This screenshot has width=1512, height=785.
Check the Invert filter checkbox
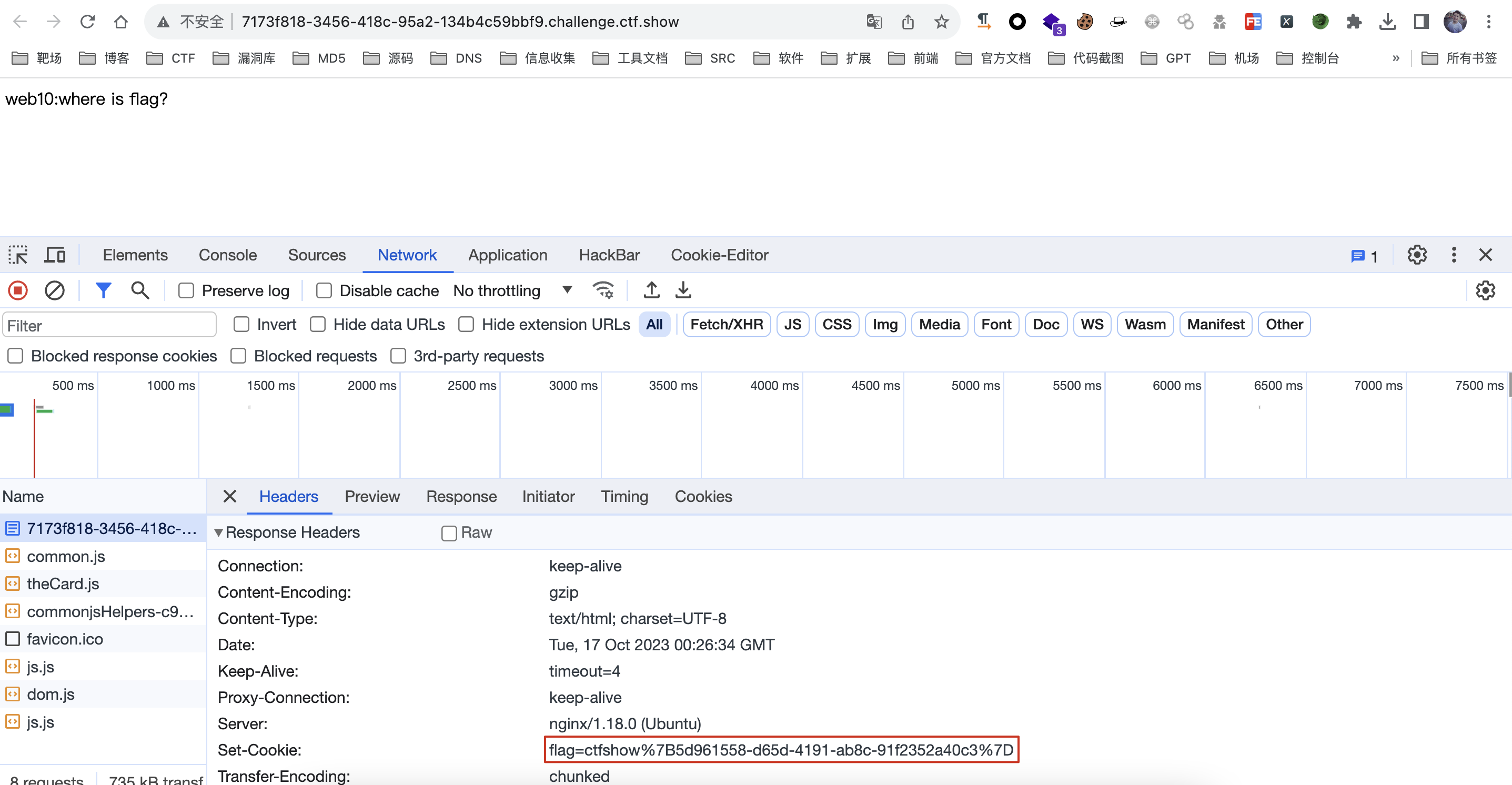tap(241, 324)
